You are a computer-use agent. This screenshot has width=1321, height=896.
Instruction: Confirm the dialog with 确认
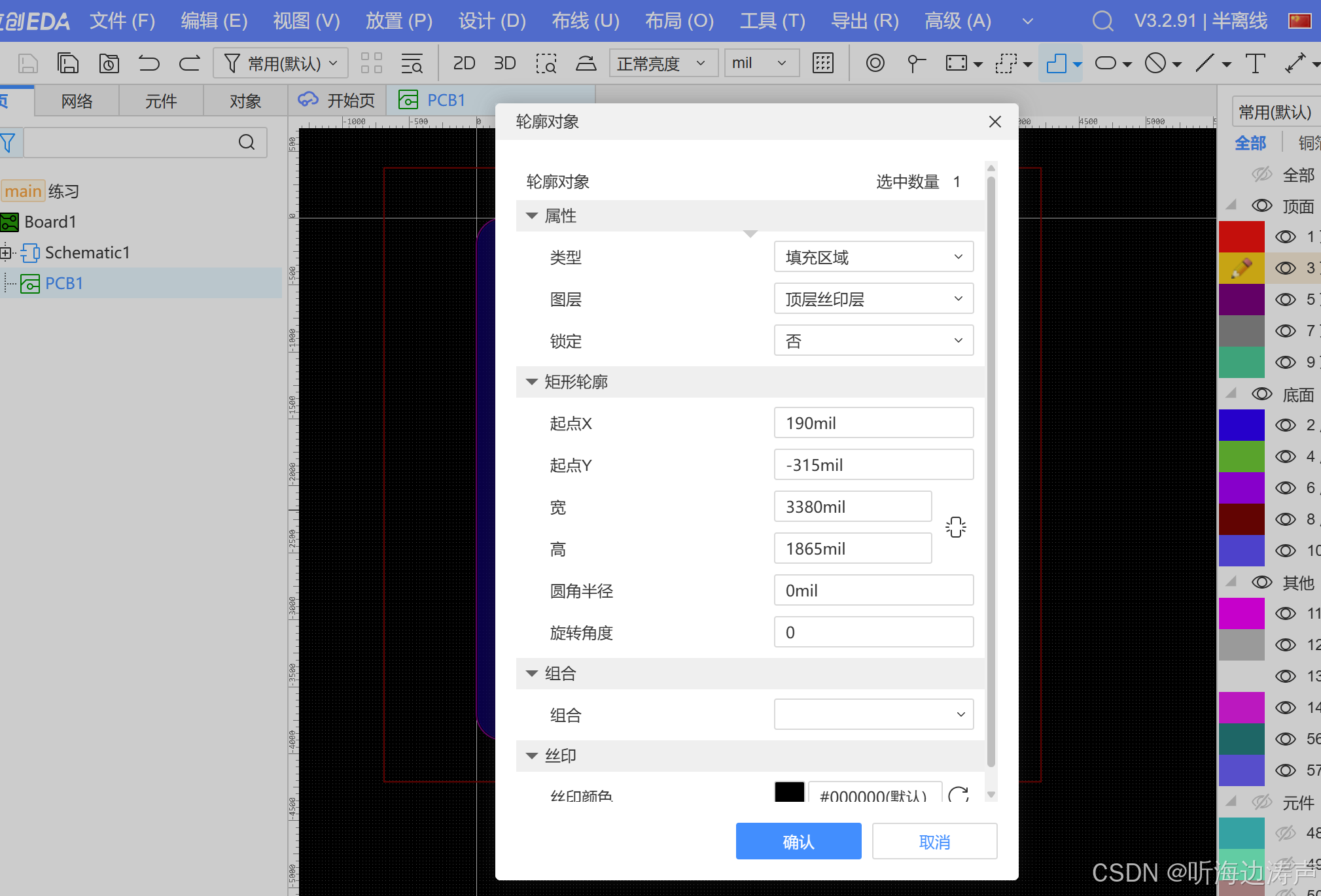point(798,841)
